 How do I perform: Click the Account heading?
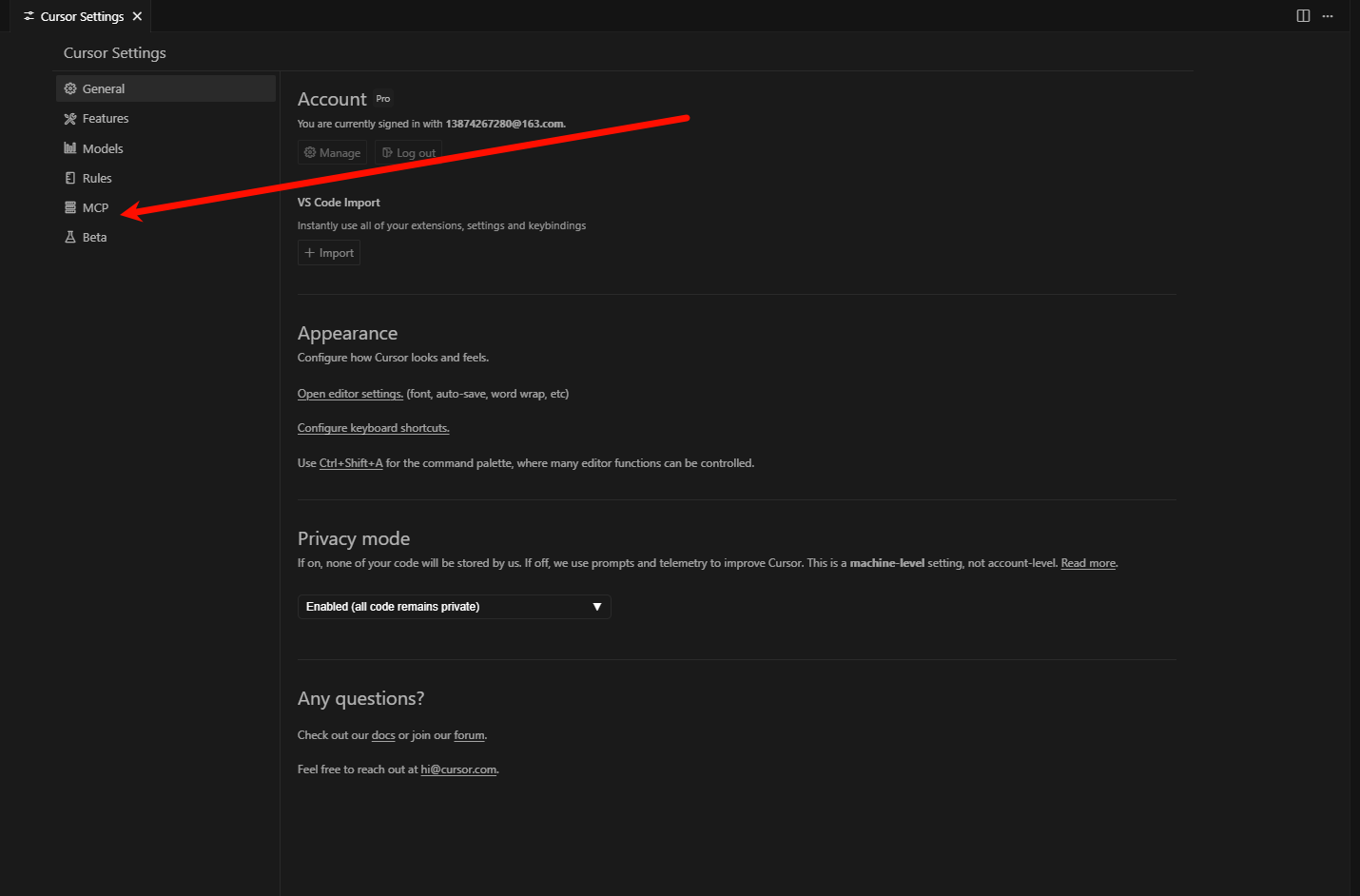(x=332, y=99)
